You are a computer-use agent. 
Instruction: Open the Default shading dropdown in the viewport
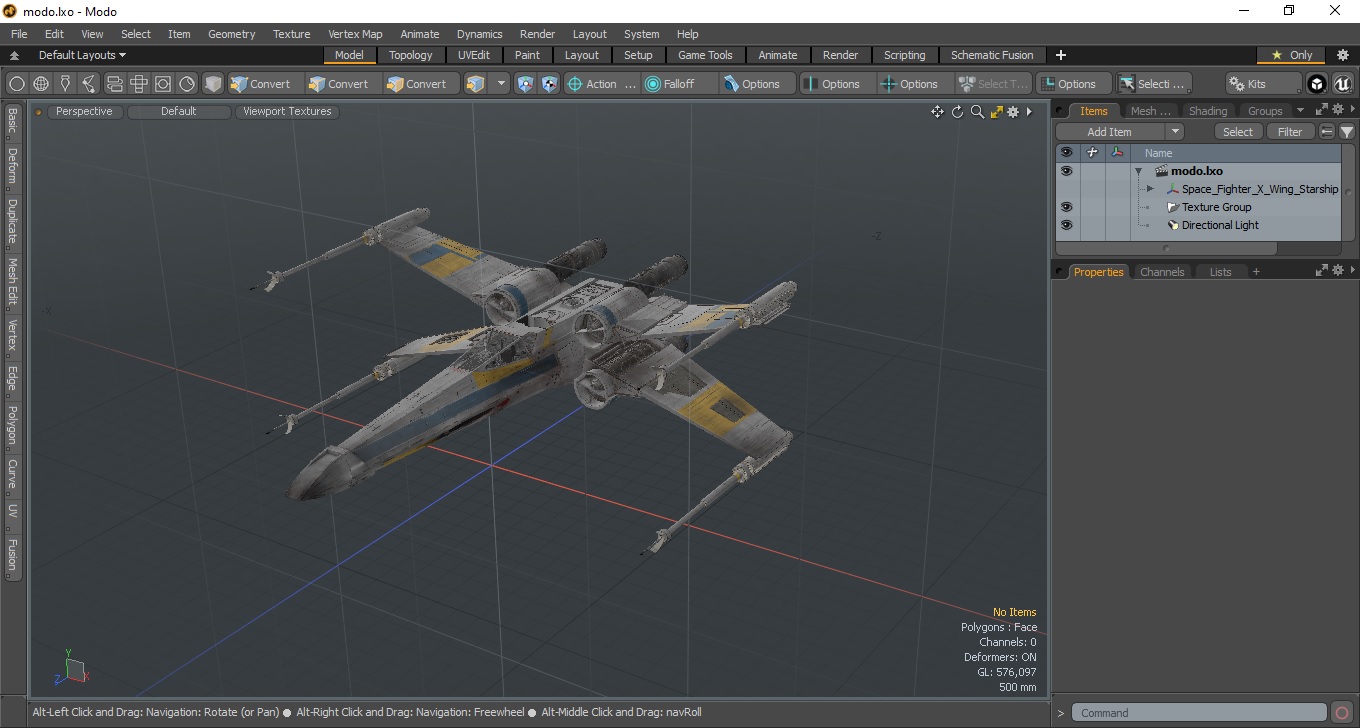coord(179,112)
